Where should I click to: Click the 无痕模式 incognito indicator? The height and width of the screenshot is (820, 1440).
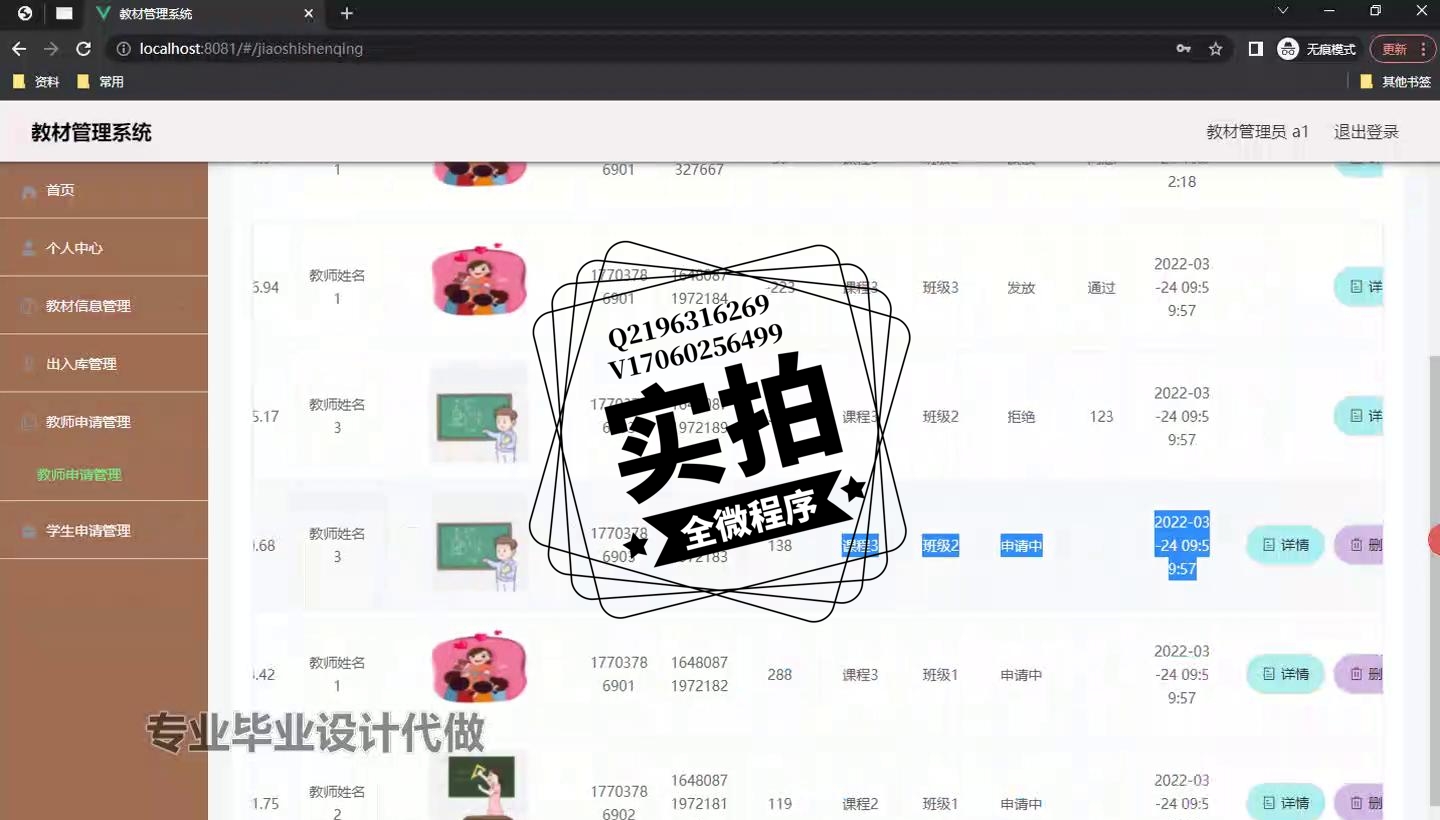[1317, 49]
